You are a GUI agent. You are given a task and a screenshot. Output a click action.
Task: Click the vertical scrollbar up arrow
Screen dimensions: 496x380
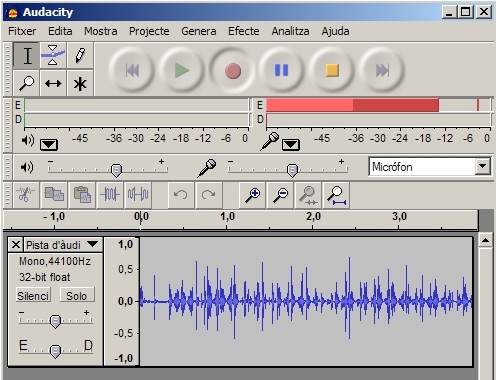click(x=485, y=240)
